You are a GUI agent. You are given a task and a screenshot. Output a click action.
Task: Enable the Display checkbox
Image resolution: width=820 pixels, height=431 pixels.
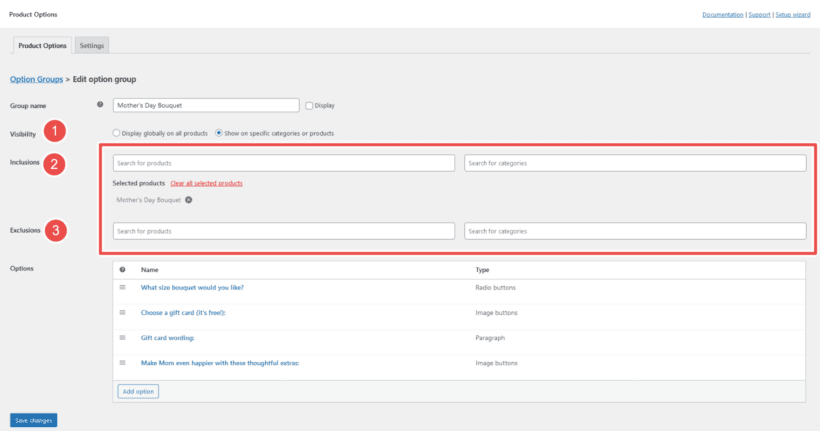point(309,105)
